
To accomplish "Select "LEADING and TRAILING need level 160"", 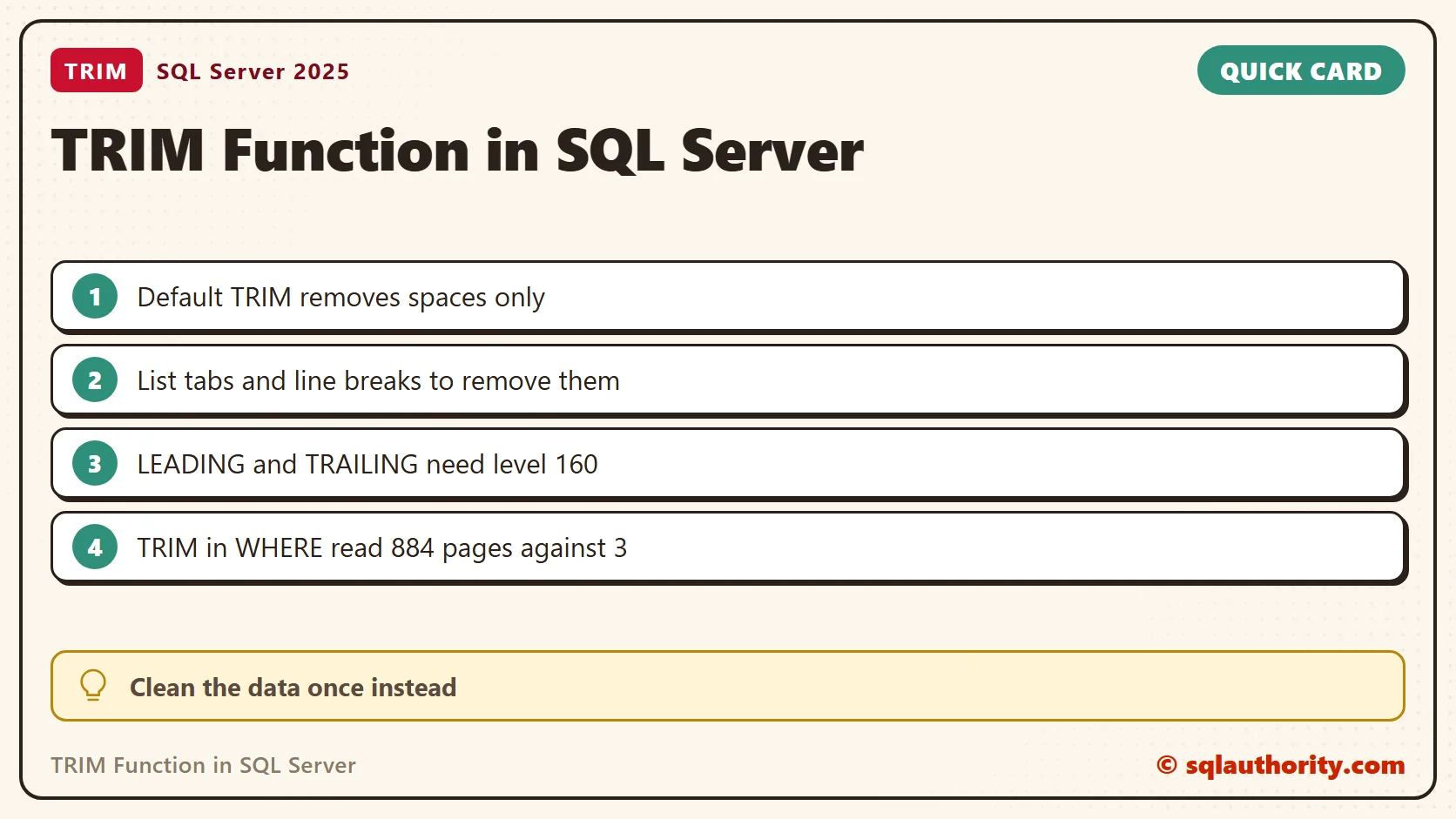I will (x=367, y=465).
